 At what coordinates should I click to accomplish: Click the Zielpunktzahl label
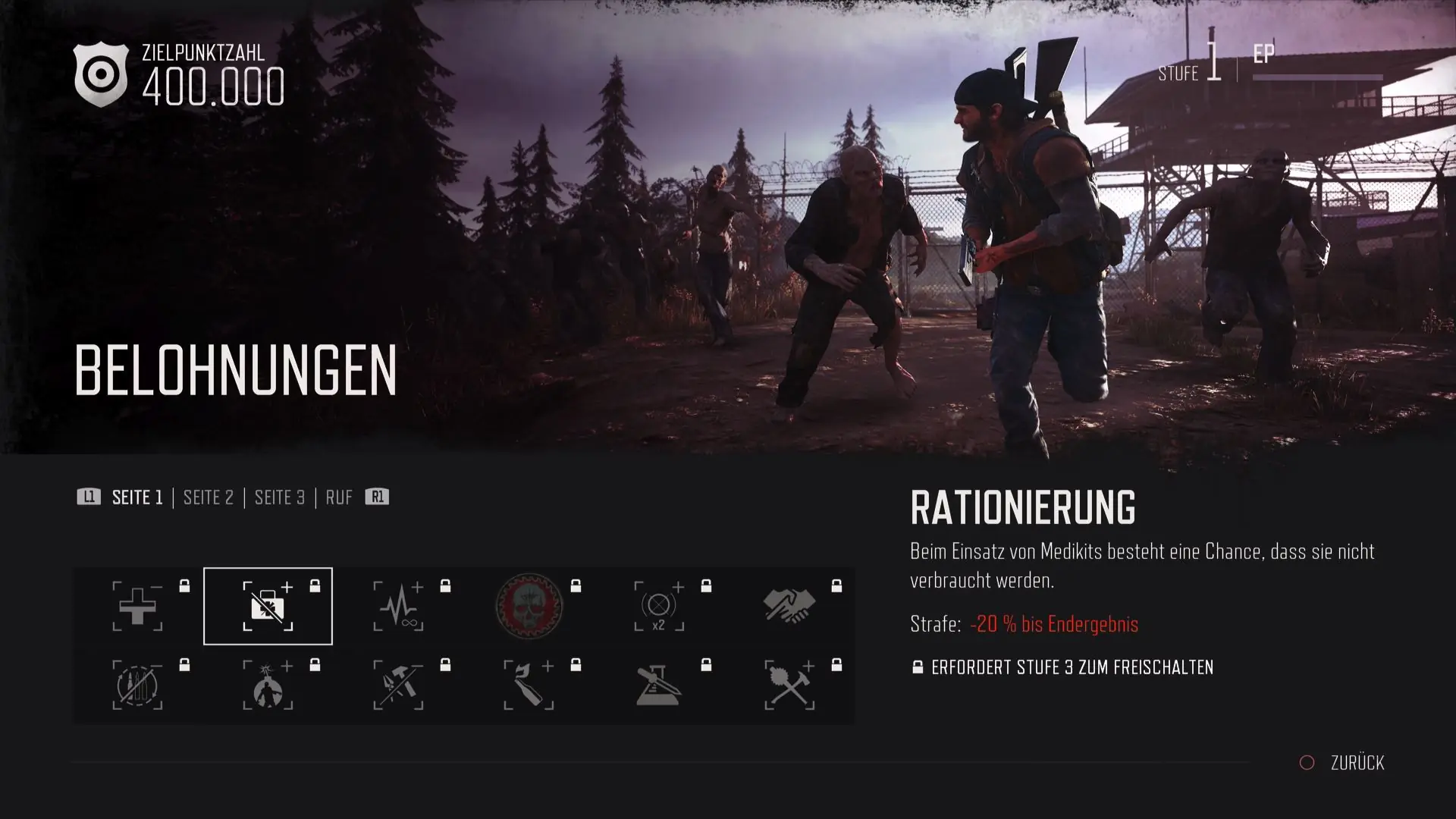click(x=203, y=53)
